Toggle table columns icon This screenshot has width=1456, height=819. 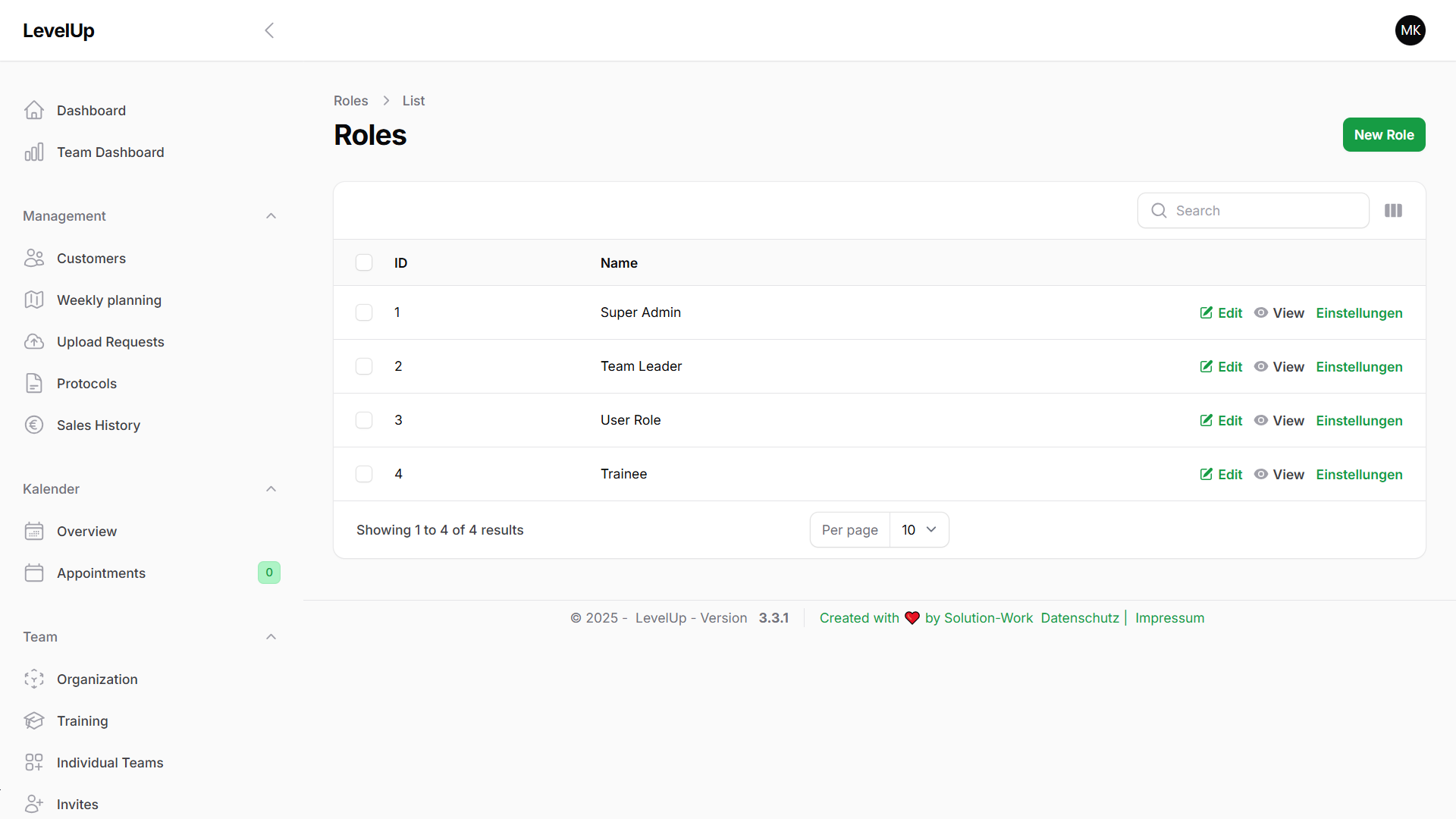pyautogui.click(x=1393, y=211)
